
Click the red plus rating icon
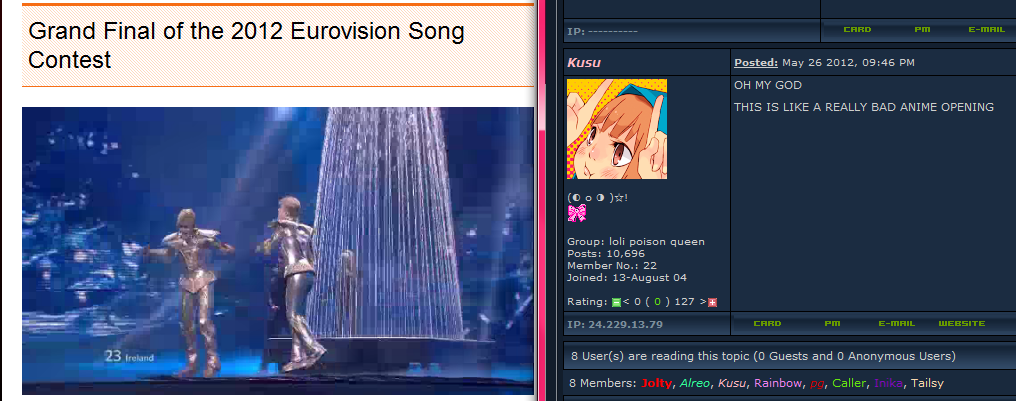click(712, 302)
